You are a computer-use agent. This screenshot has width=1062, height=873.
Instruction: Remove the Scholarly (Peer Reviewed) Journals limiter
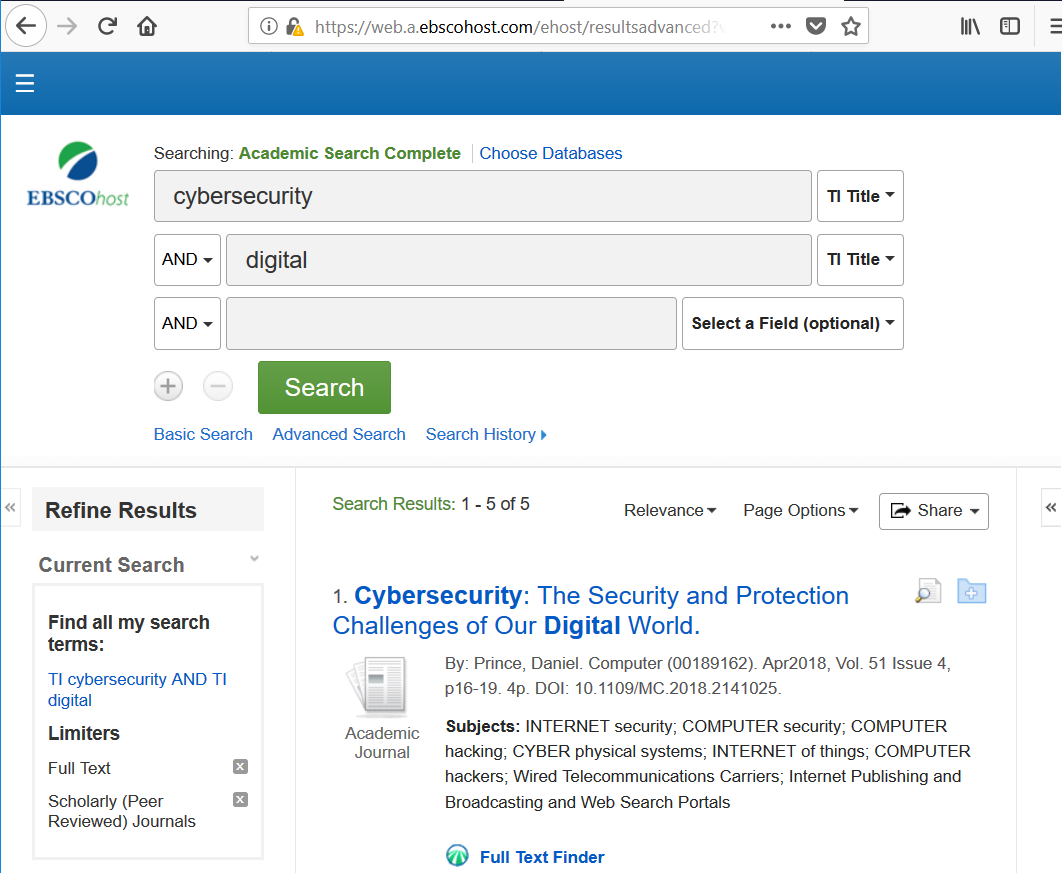(240, 799)
